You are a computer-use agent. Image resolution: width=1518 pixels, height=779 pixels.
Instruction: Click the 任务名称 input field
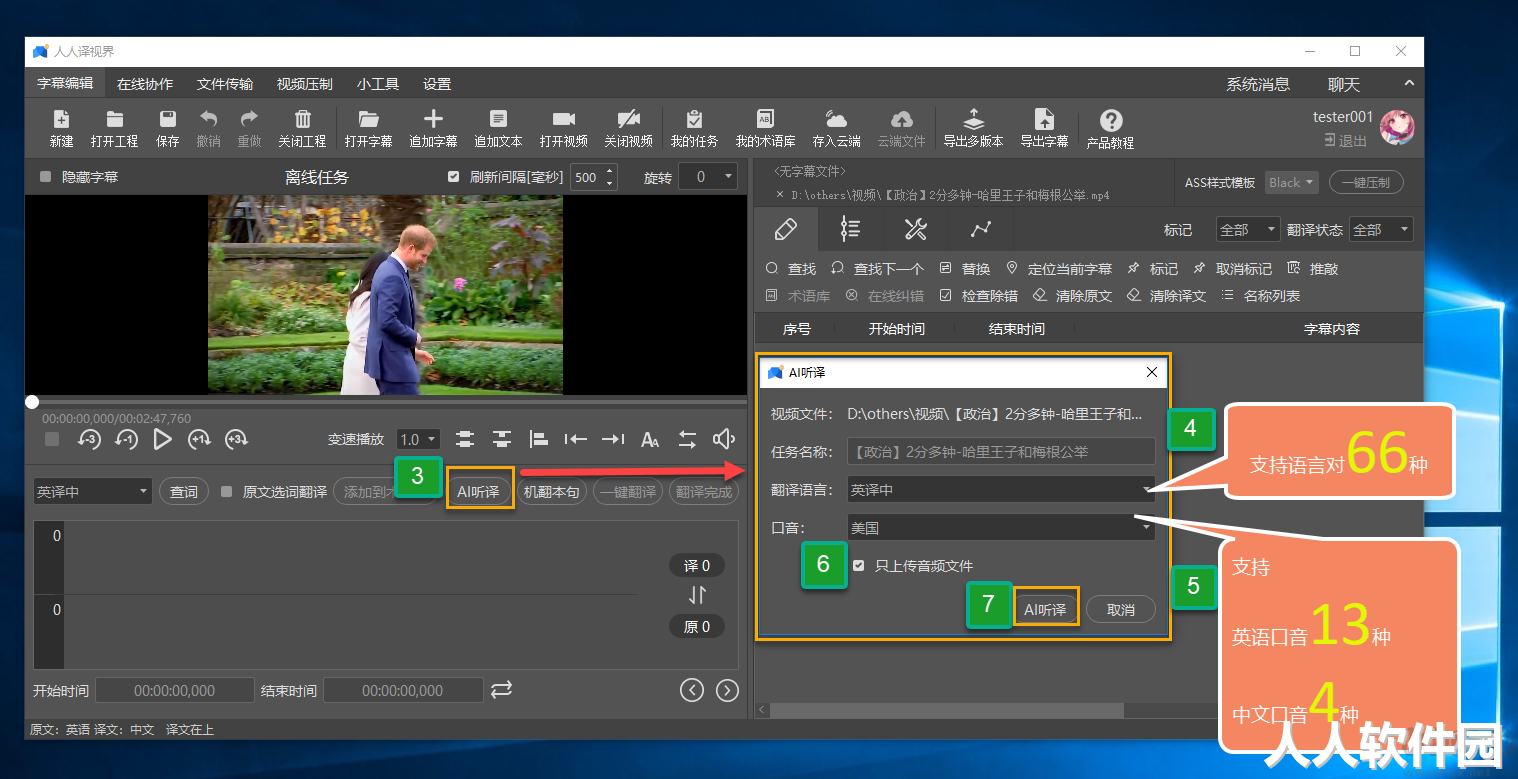tap(1001, 451)
